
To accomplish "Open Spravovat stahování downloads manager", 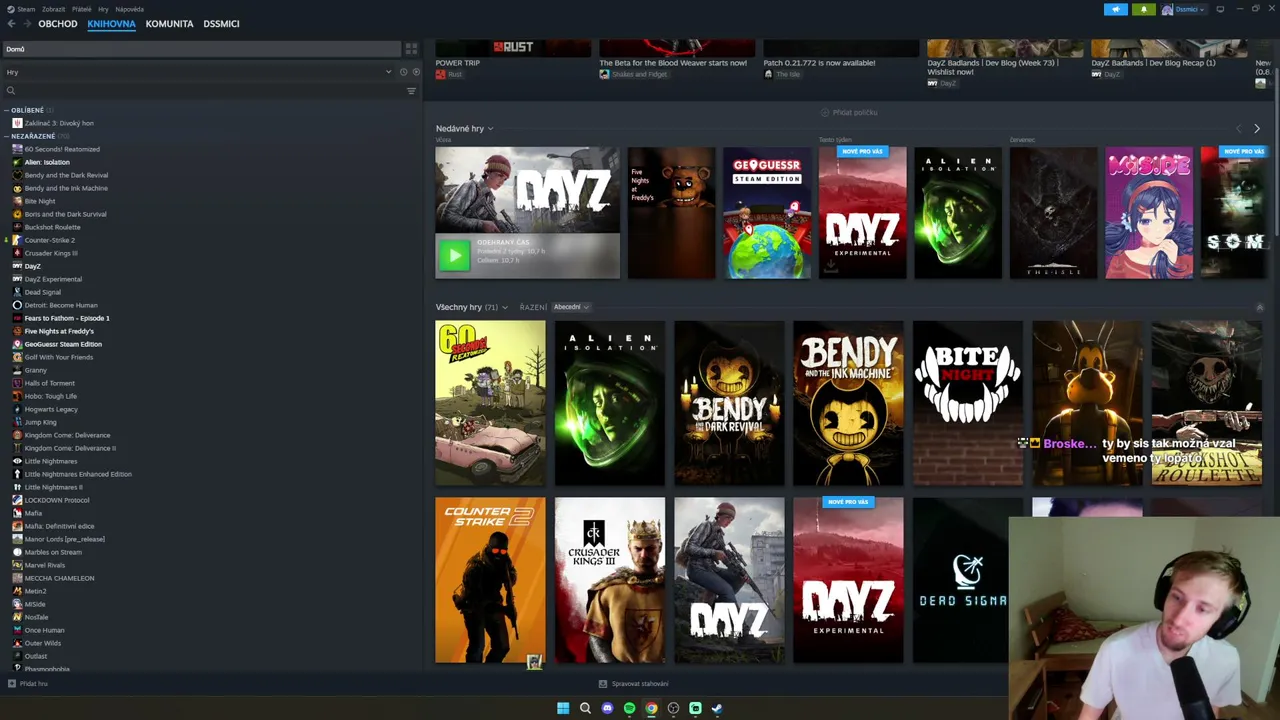I will click(x=633, y=684).
